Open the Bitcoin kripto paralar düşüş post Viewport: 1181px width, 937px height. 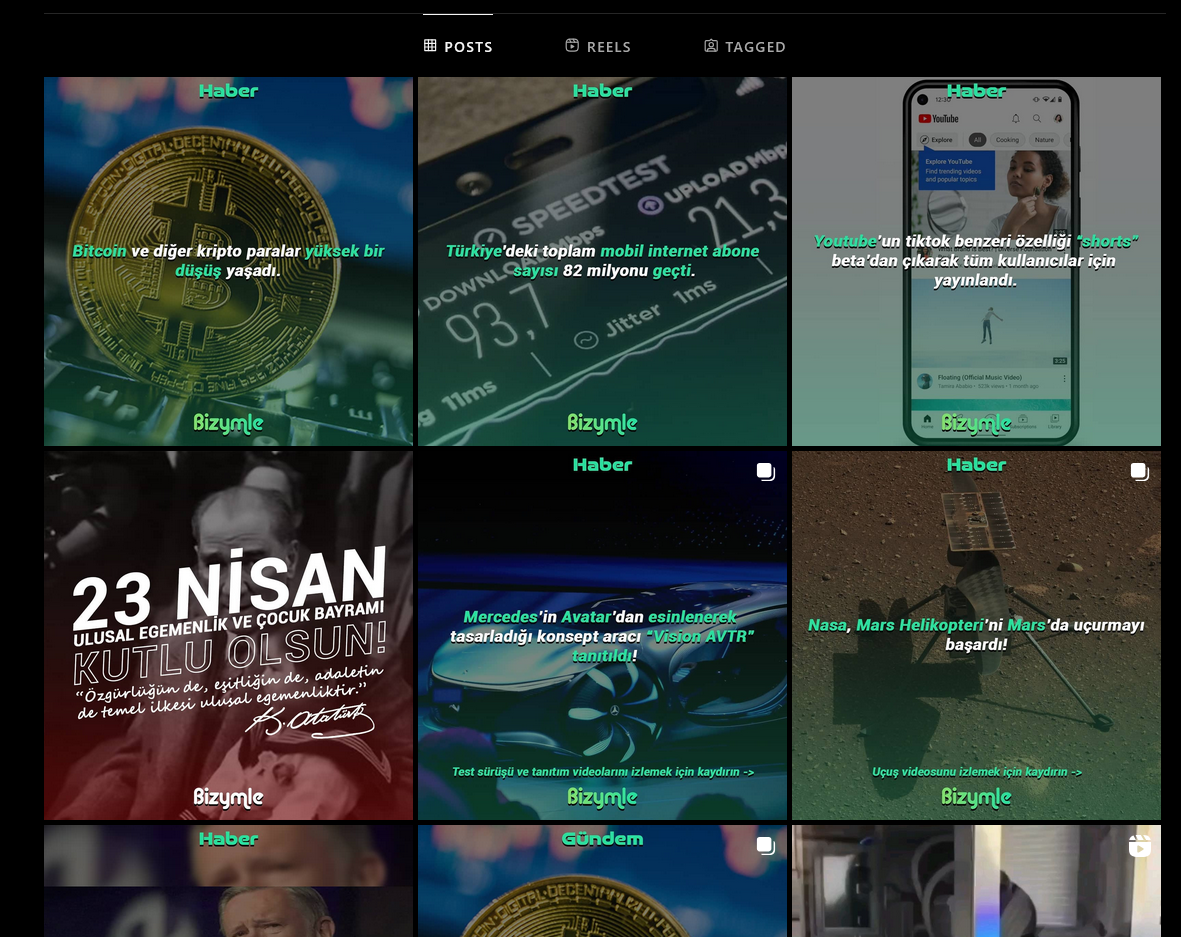[x=228, y=261]
